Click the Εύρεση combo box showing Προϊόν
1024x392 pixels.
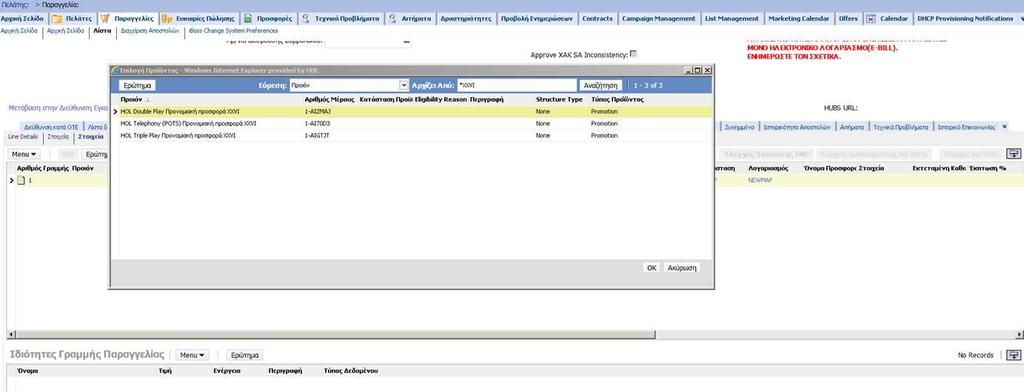click(x=349, y=86)
